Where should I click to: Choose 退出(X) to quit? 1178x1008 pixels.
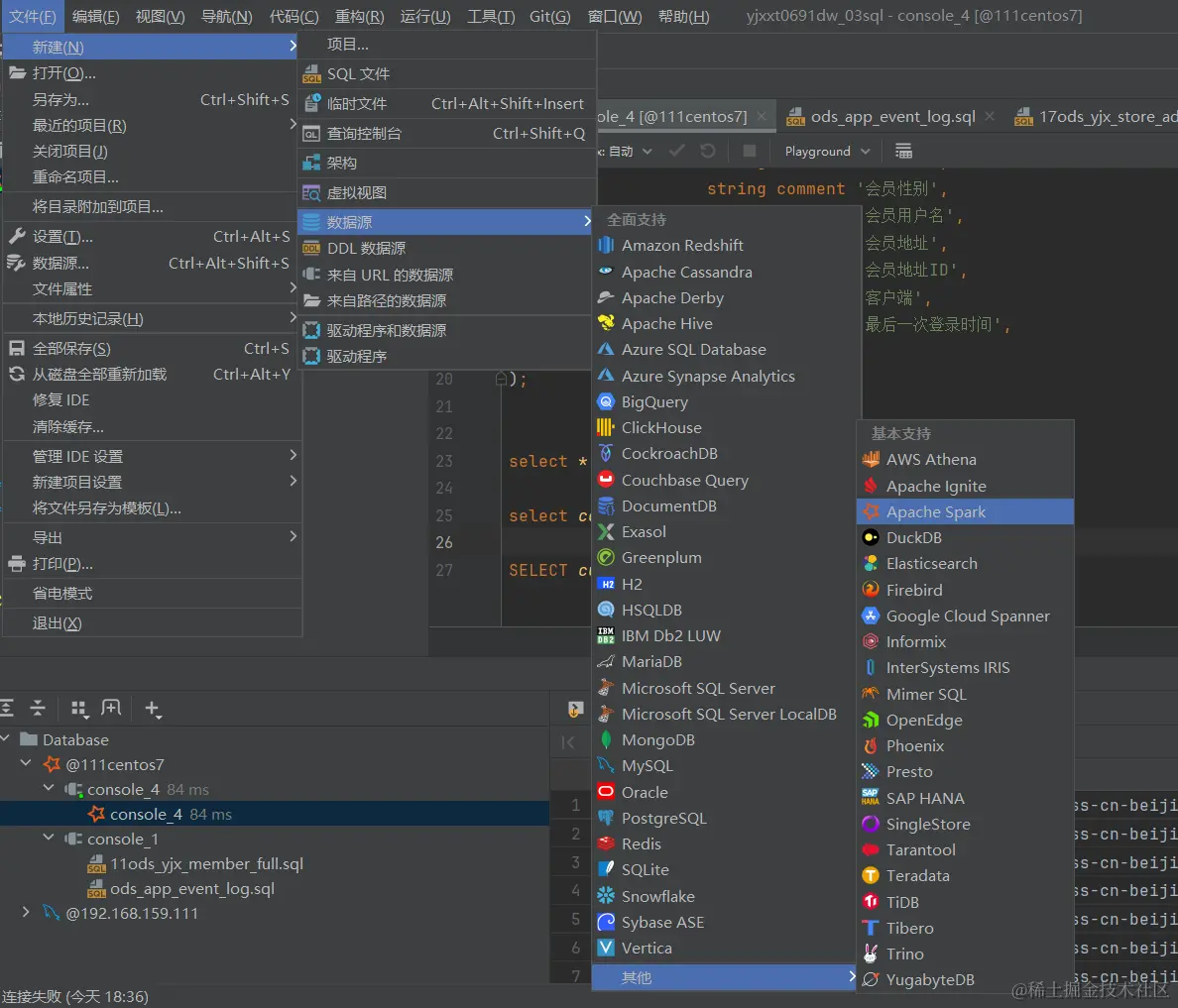151,623
